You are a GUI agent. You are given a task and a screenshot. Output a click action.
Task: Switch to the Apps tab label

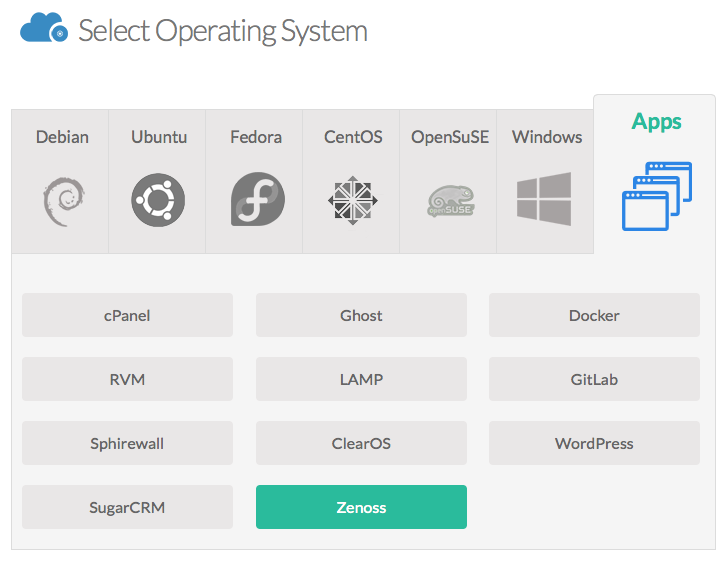(657, 122)
